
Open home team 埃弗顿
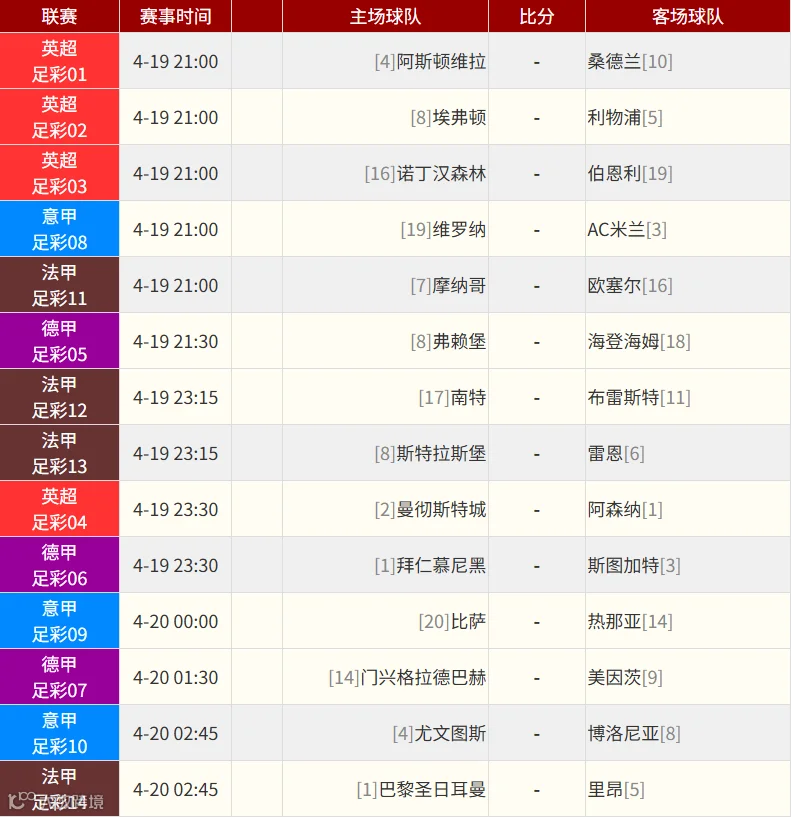459,117
